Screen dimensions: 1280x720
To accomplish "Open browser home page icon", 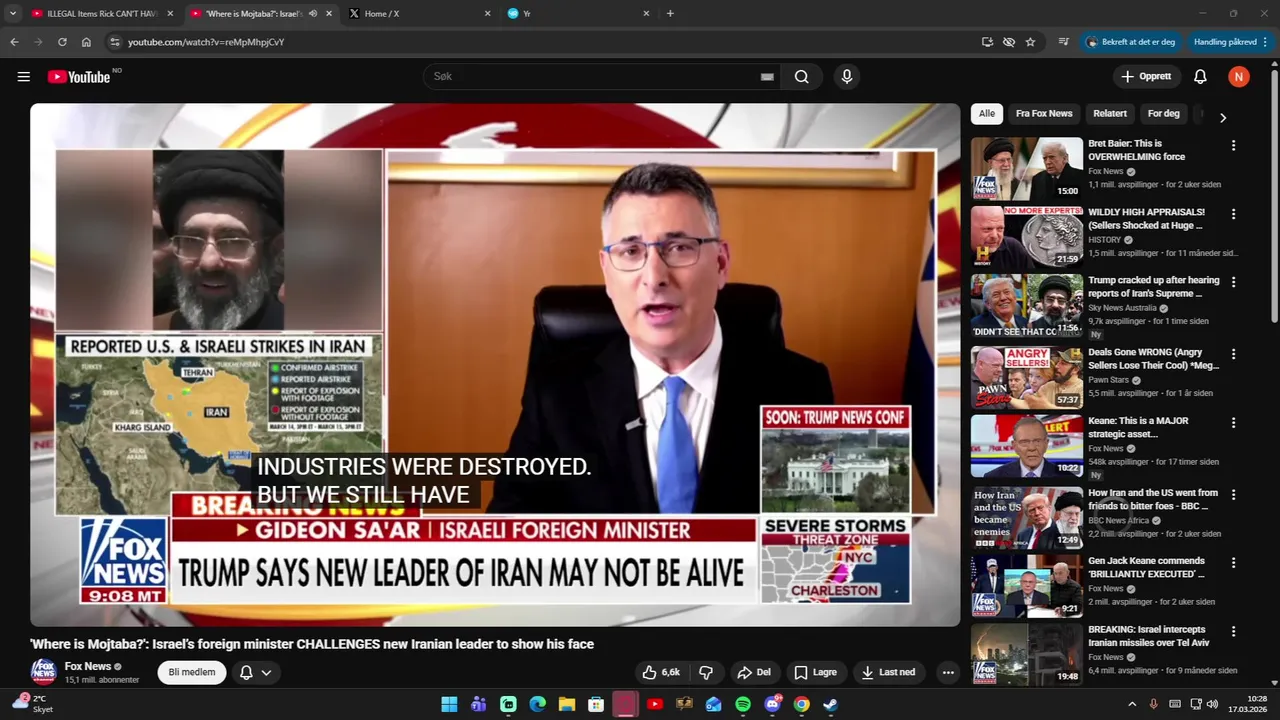I will (x=86, y=42).
